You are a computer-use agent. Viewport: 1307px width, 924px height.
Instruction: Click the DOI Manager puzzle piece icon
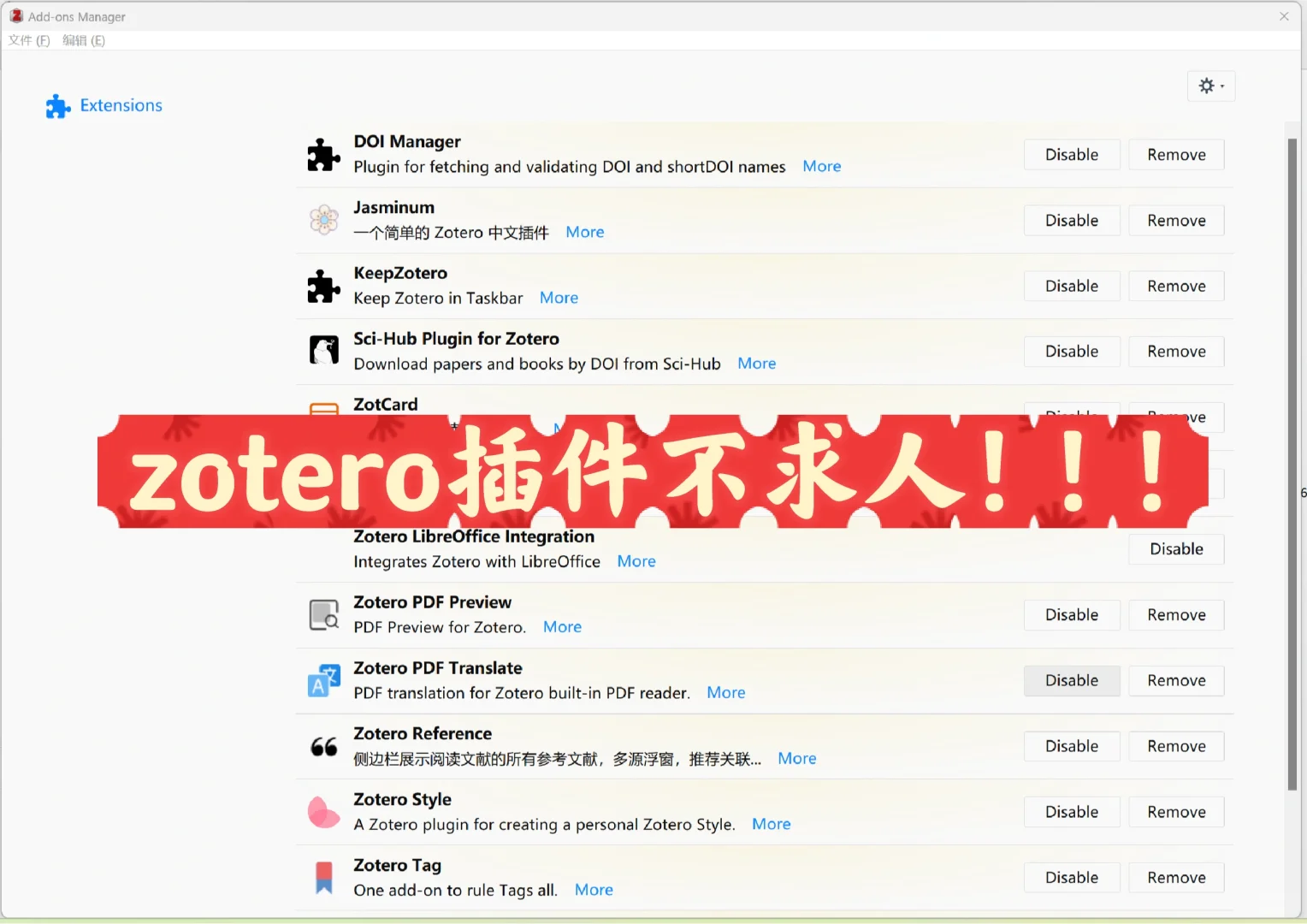pyautogui.click(x=323, y=154)
